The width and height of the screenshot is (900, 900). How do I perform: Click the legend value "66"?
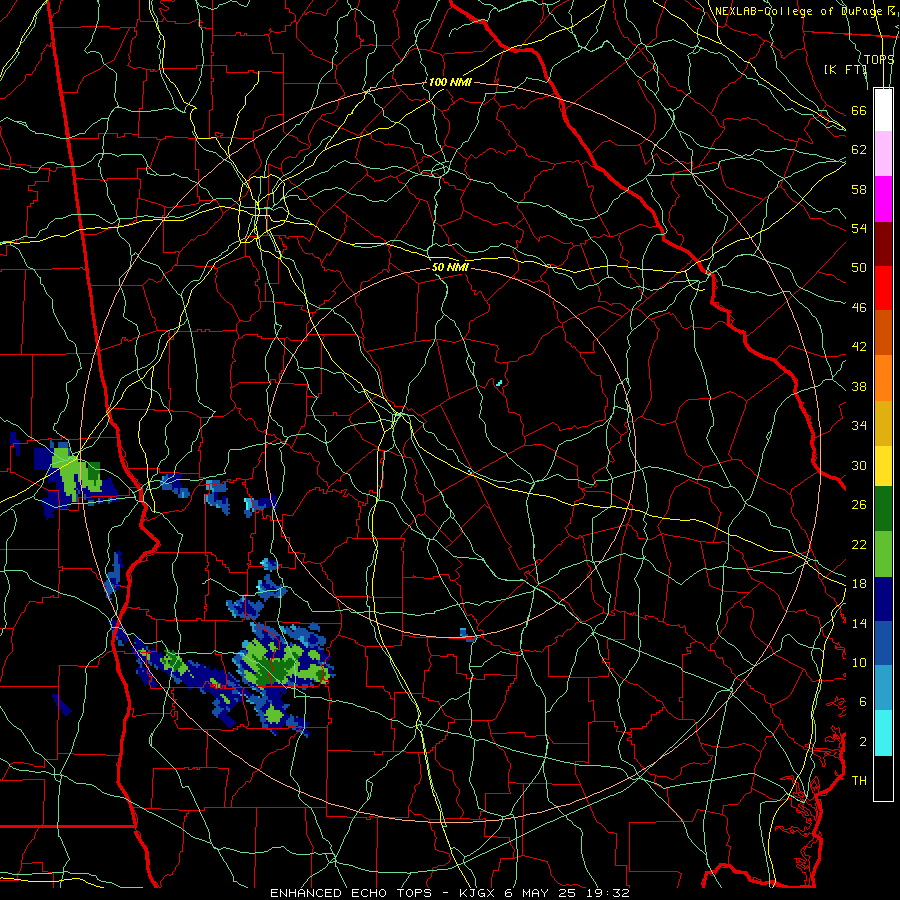pos(859,110)
